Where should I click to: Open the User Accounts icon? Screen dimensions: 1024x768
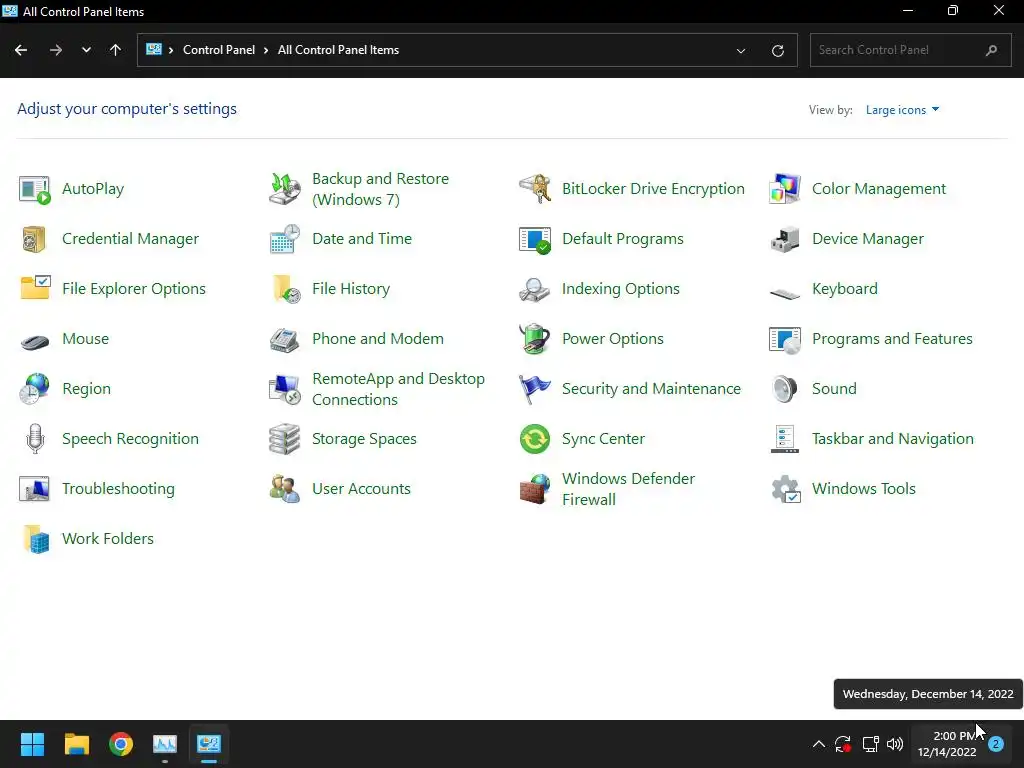click(x=285, y=488)
